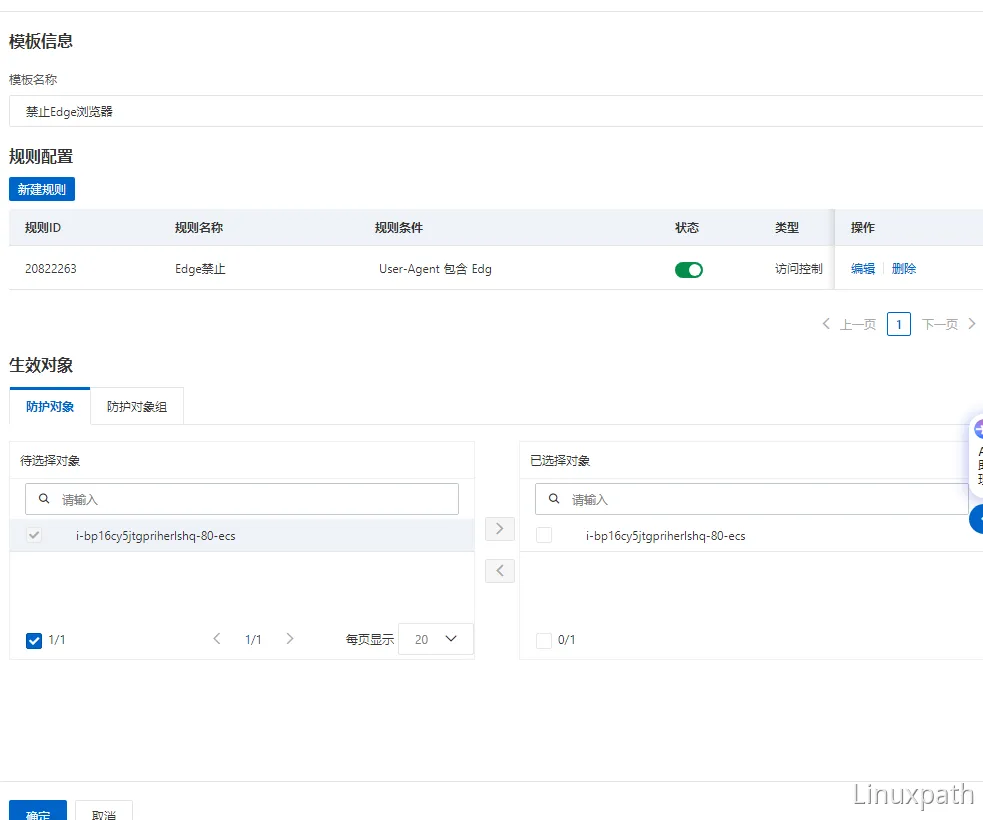Click the 1/1 page indicator
Image resolution: width=983 pixels, height=820 pixels.
tap(253, 639)
